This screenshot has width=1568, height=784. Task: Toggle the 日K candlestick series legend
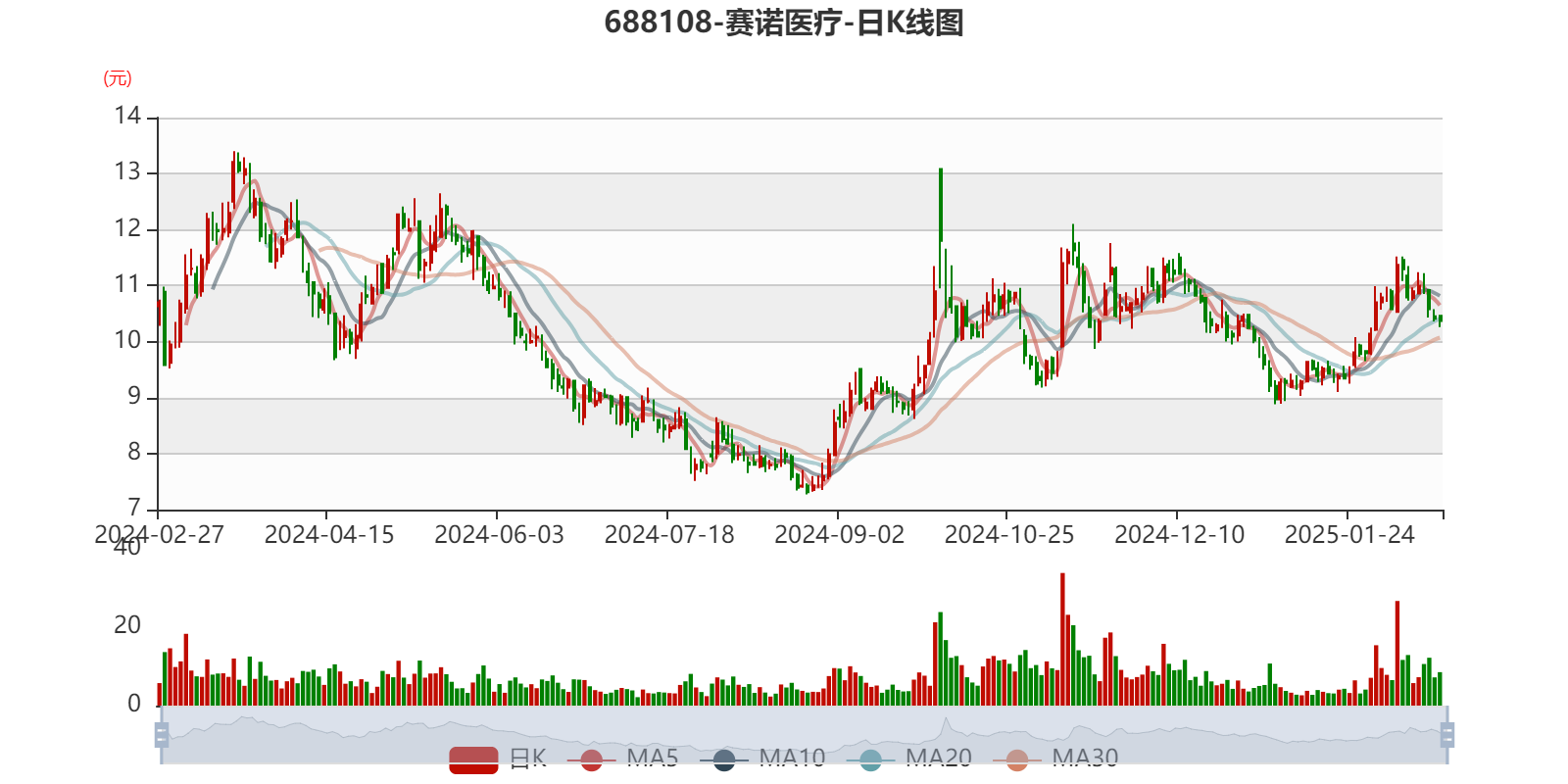tap(498, 759)
